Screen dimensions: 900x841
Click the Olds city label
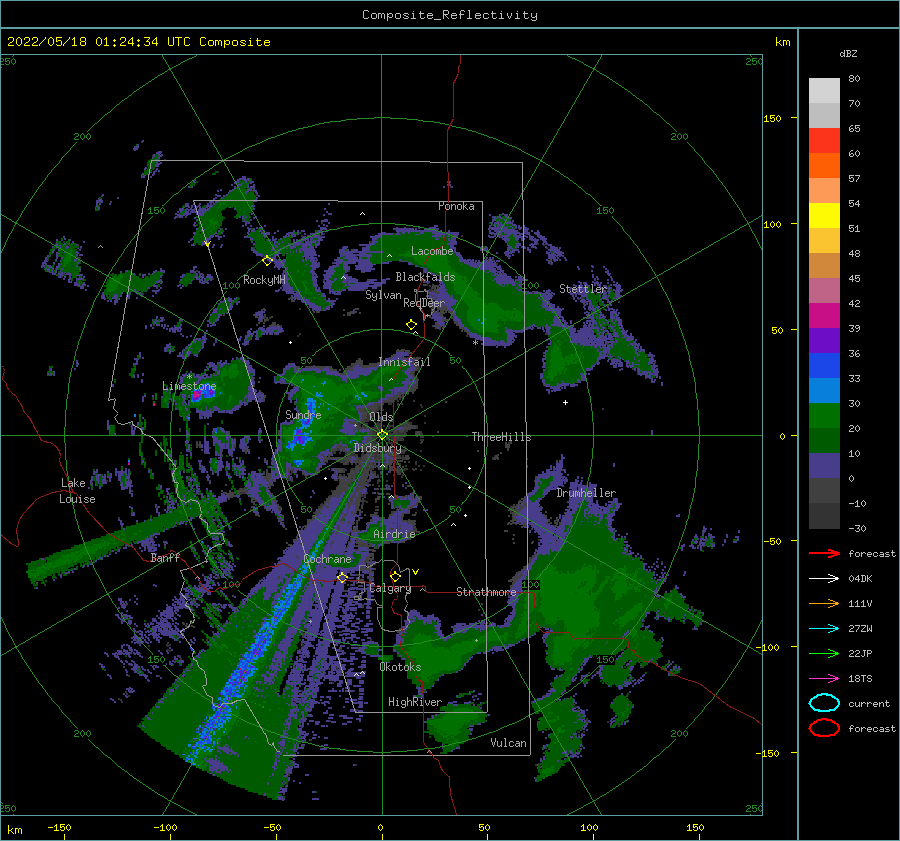click(x=381, y=417)
